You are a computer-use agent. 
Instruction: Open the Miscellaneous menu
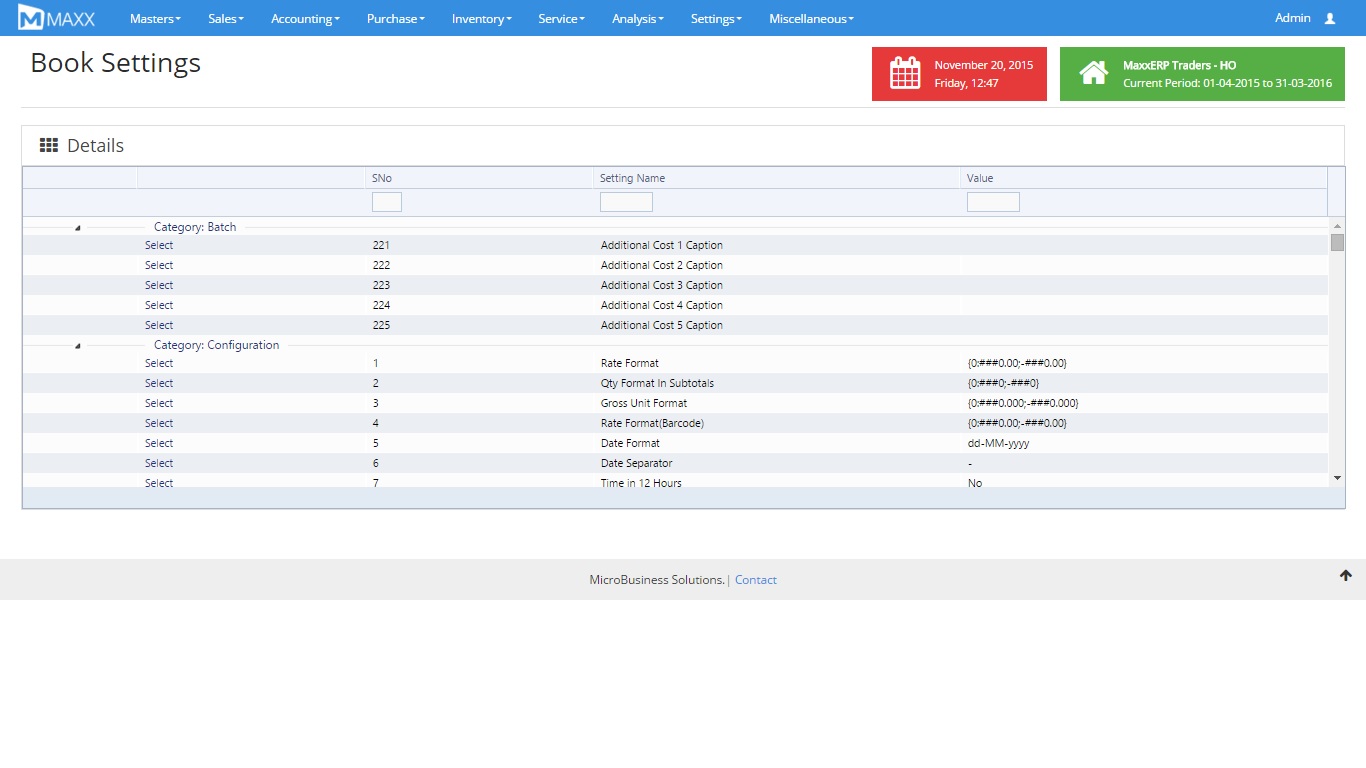pyautogui.click(x=811, y=19)
